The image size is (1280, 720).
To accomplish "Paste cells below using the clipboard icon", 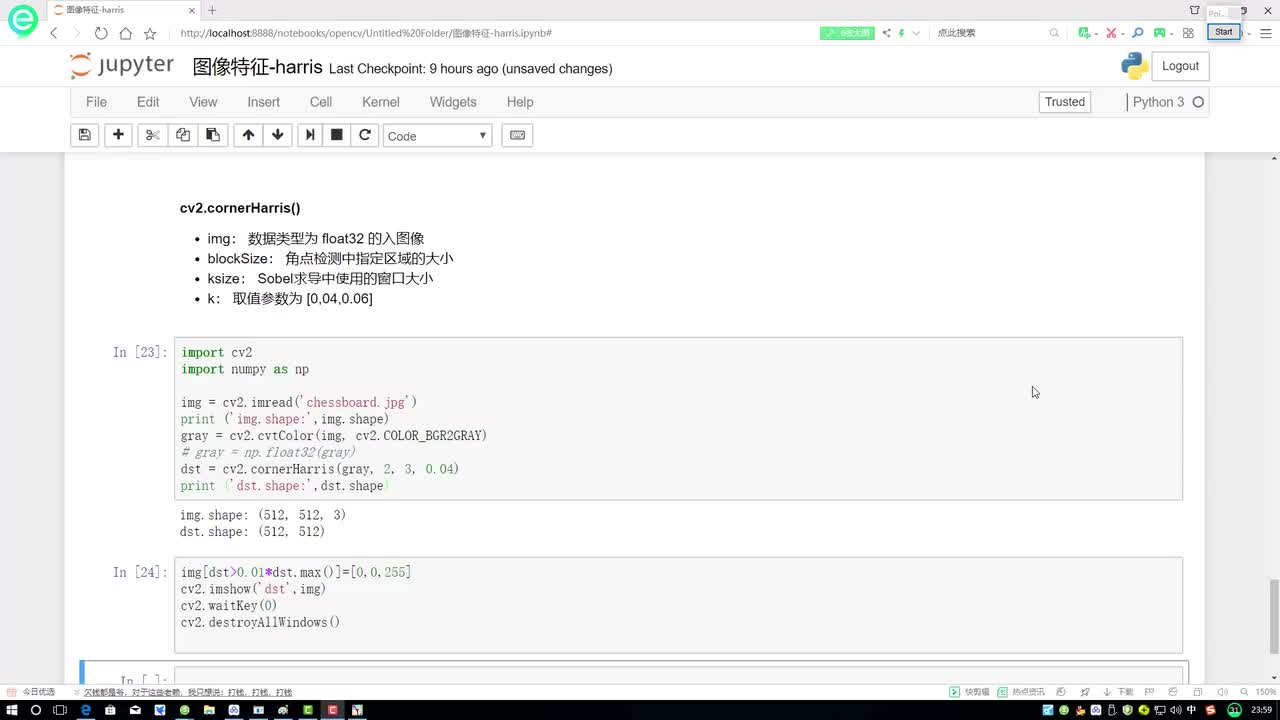I will click(x=212, y=135).
